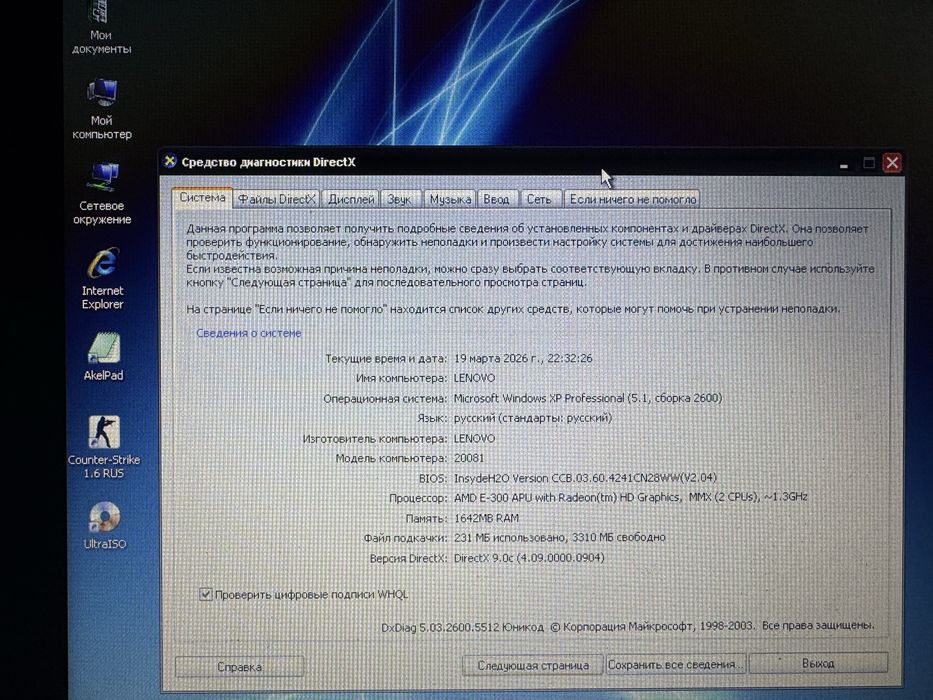
Task: Click the memory value 1642MB RAM
Action: [x=486, y=518]
